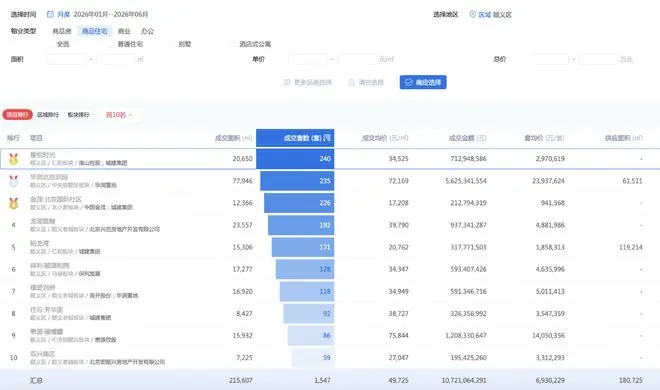Click the average price 75,844

point(399,336)
